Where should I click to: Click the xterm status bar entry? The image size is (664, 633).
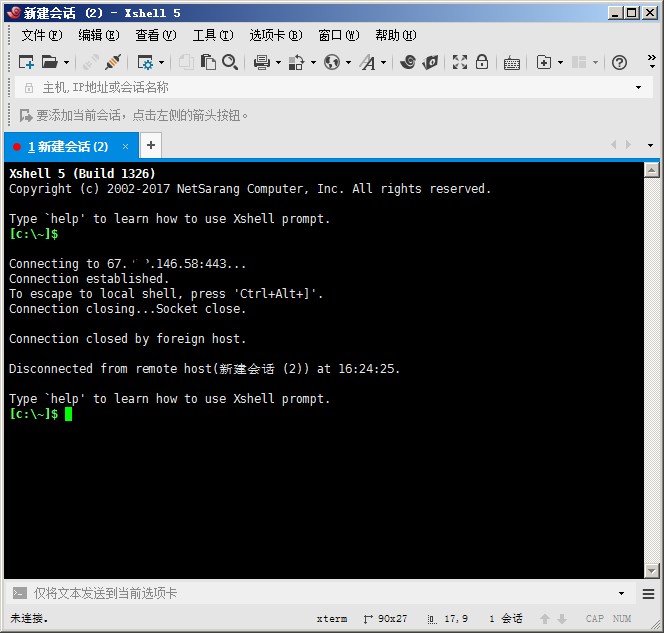pyautogui.click(x=332, y=619)
